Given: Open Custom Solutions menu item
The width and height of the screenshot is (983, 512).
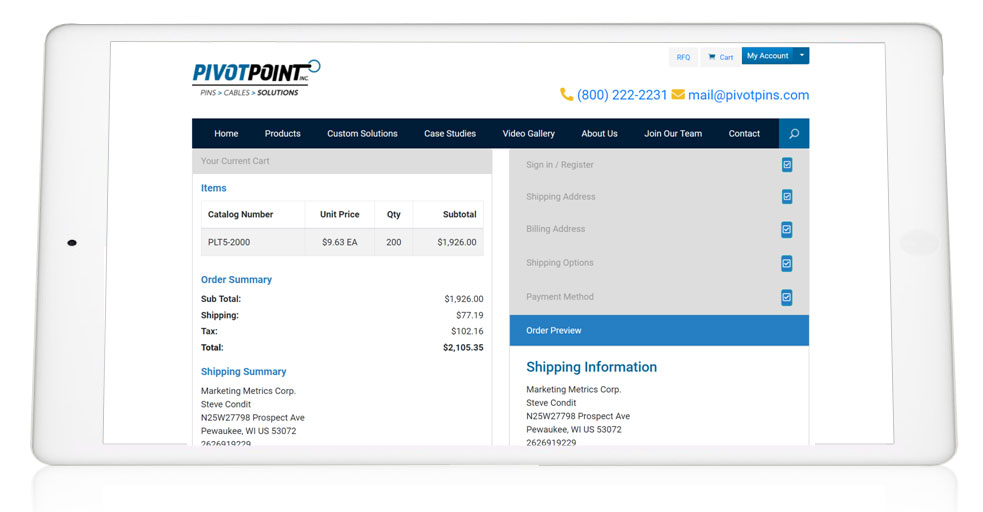Looking at the screenshot, I should coord(362,133).
